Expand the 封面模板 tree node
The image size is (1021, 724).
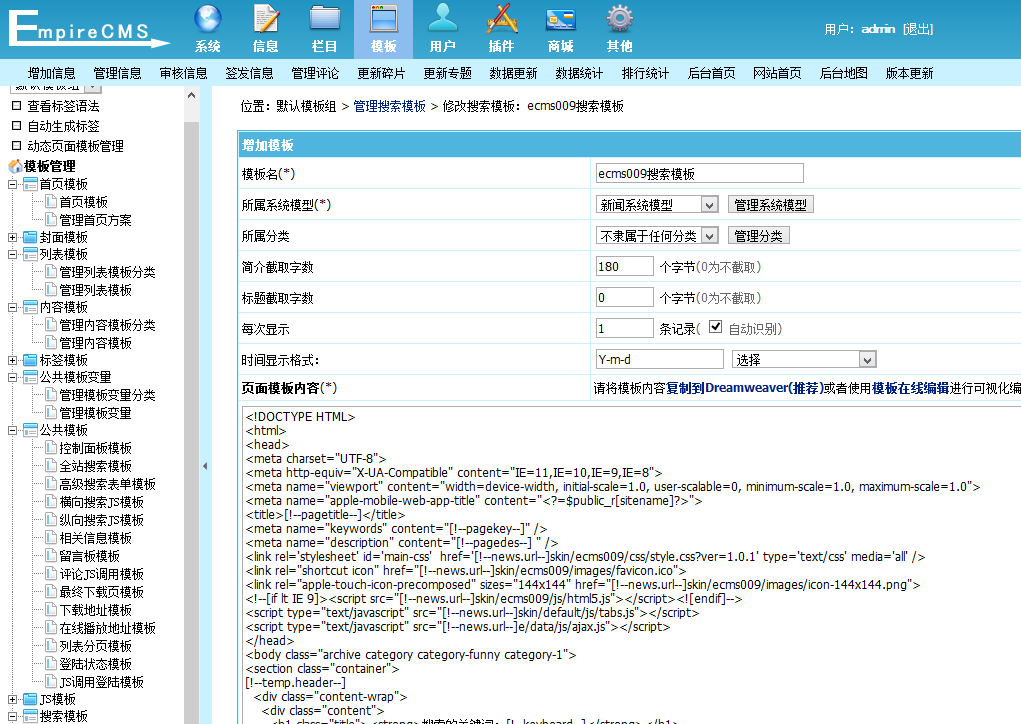[x=13, y=238]
